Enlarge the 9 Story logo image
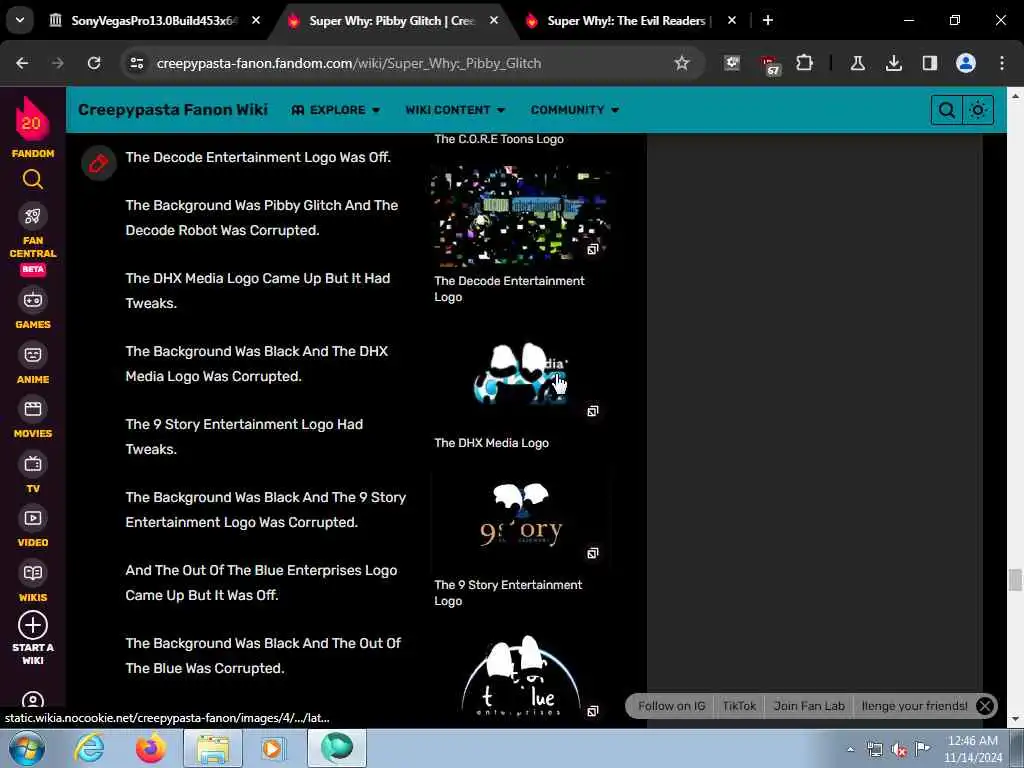 click(x=592, y=553)
